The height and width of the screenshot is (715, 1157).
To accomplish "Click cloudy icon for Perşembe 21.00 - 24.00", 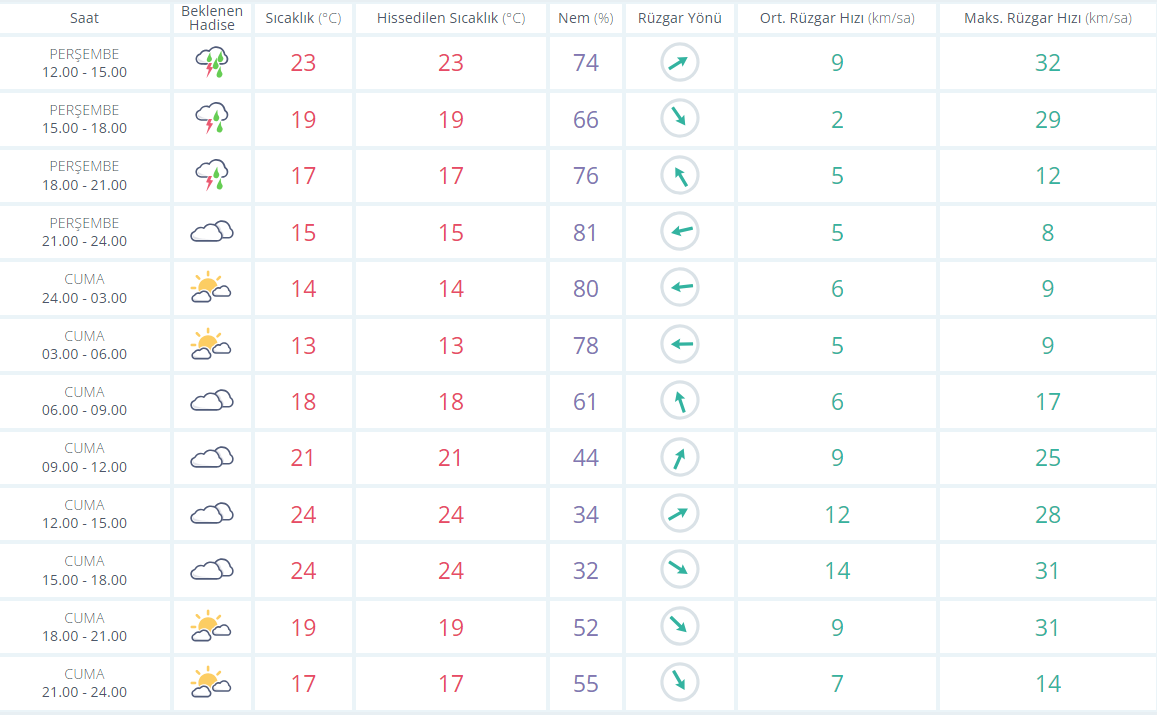I will click(212, 232).
